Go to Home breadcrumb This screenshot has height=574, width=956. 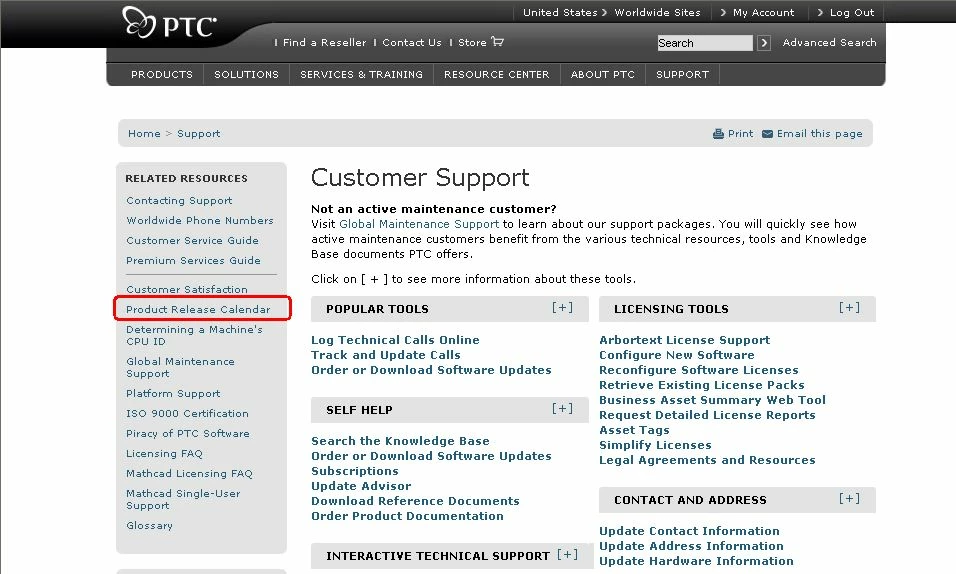[144, 134]
